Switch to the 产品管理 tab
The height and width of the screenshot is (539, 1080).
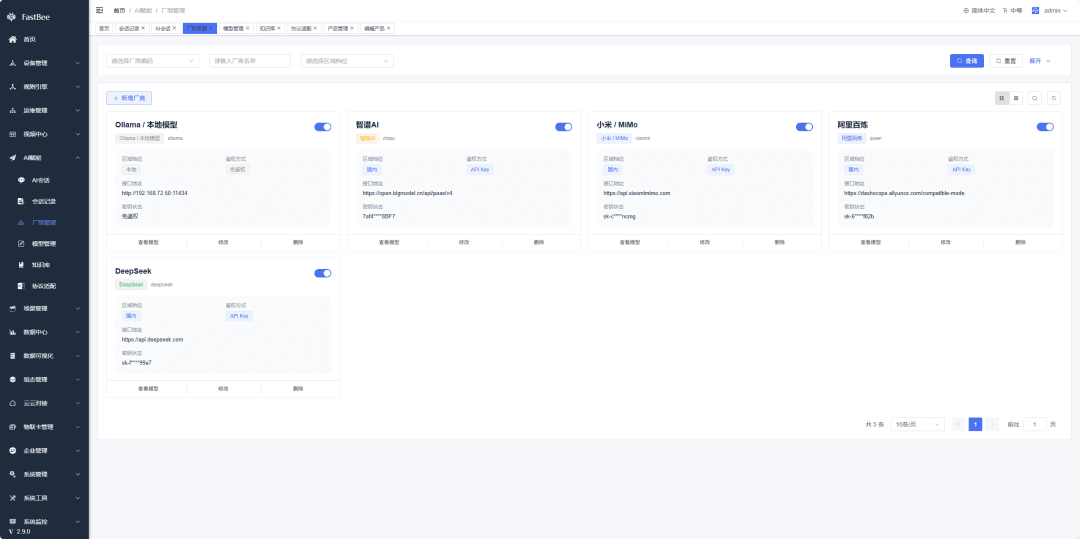pos(340,28)
